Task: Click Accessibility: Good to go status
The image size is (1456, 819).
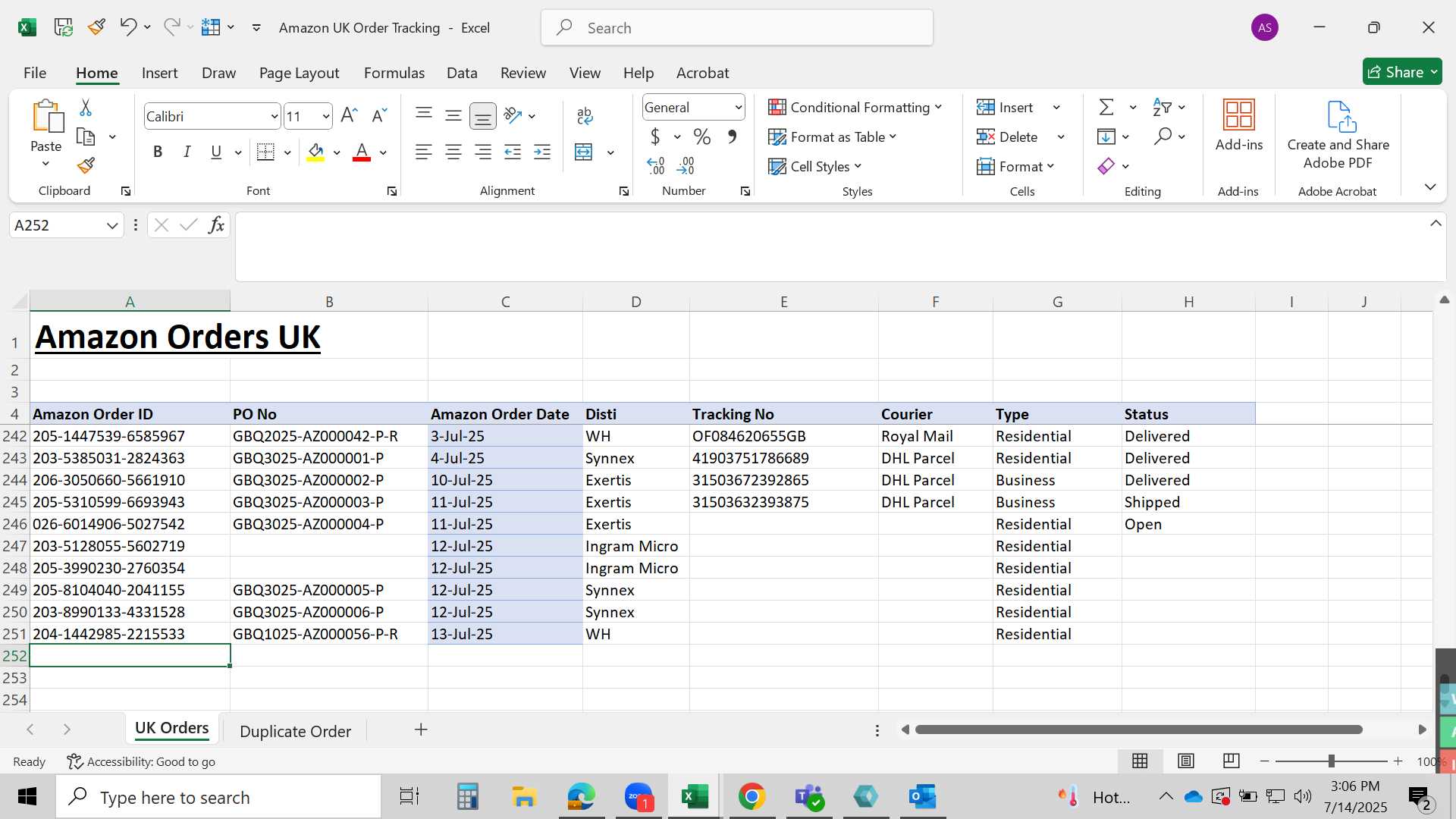Action: (x=141, y=761)
